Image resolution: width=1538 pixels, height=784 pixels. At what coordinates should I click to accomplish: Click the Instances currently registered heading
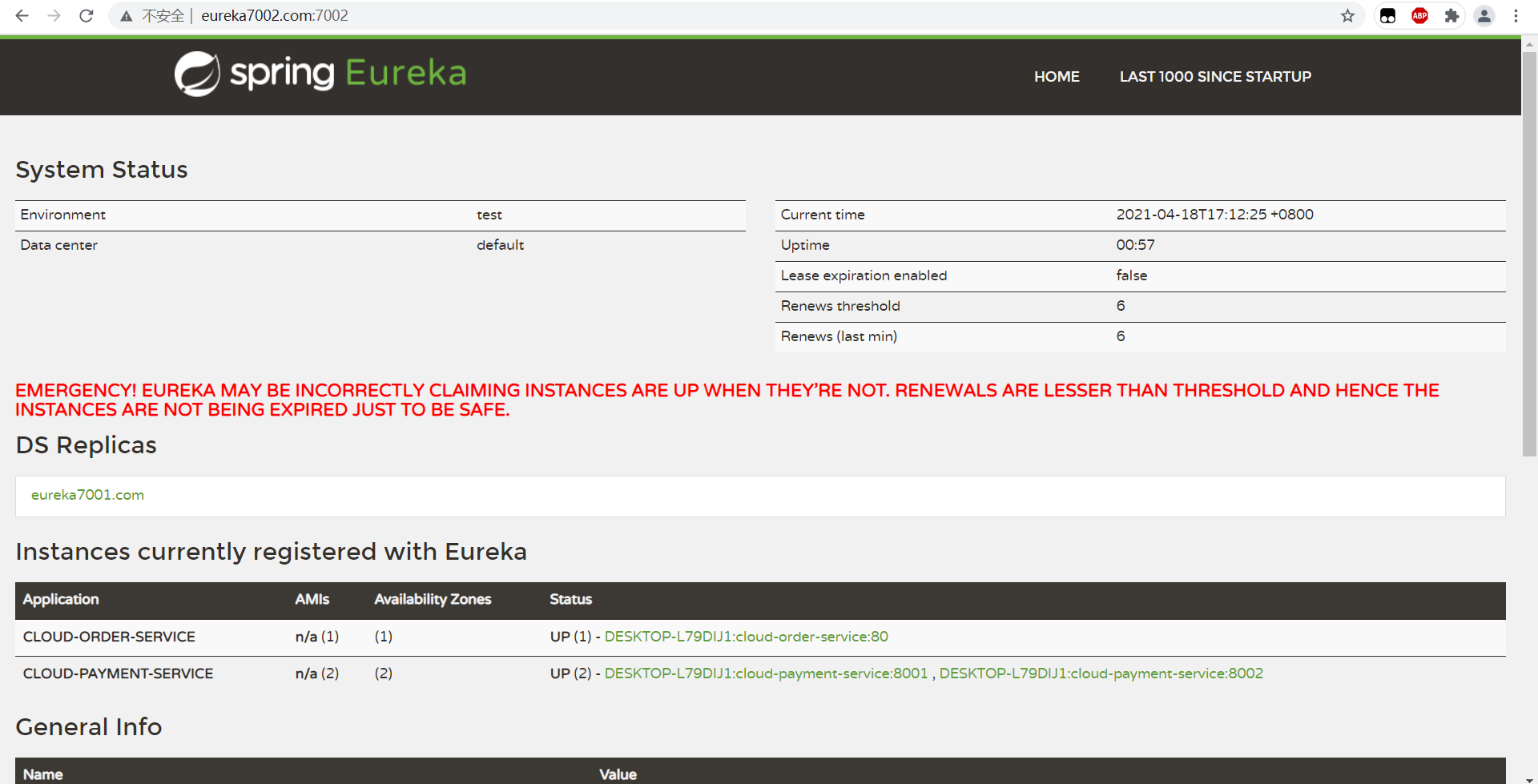tap(271, 552)
